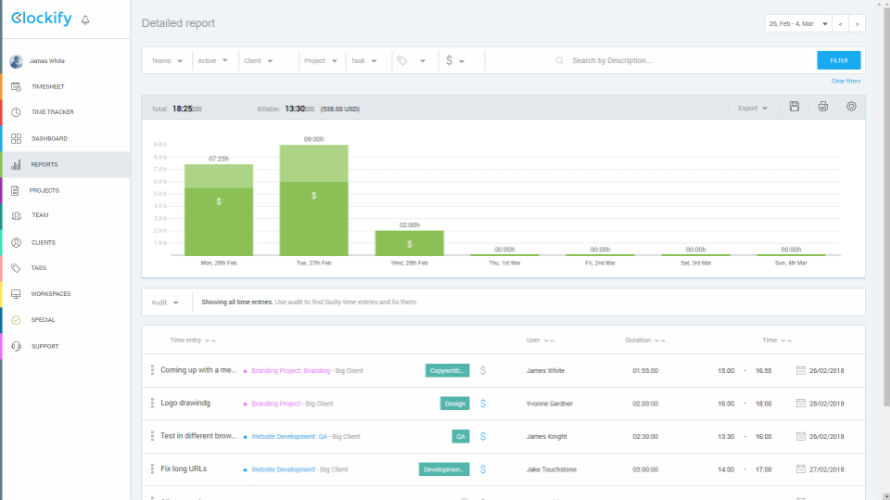The image size is (890, 500).
Task: Open Dashboard in the sidebar
Action: [49, 139]
